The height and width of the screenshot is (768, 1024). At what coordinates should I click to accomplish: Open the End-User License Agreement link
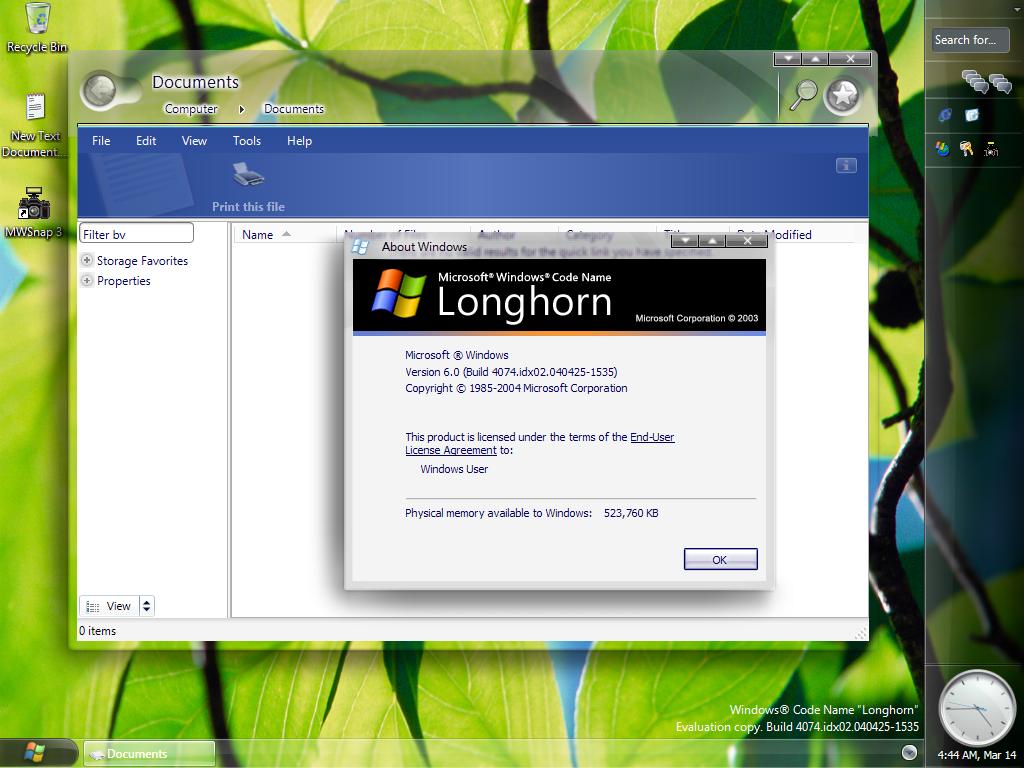click(x=651, y=437)
